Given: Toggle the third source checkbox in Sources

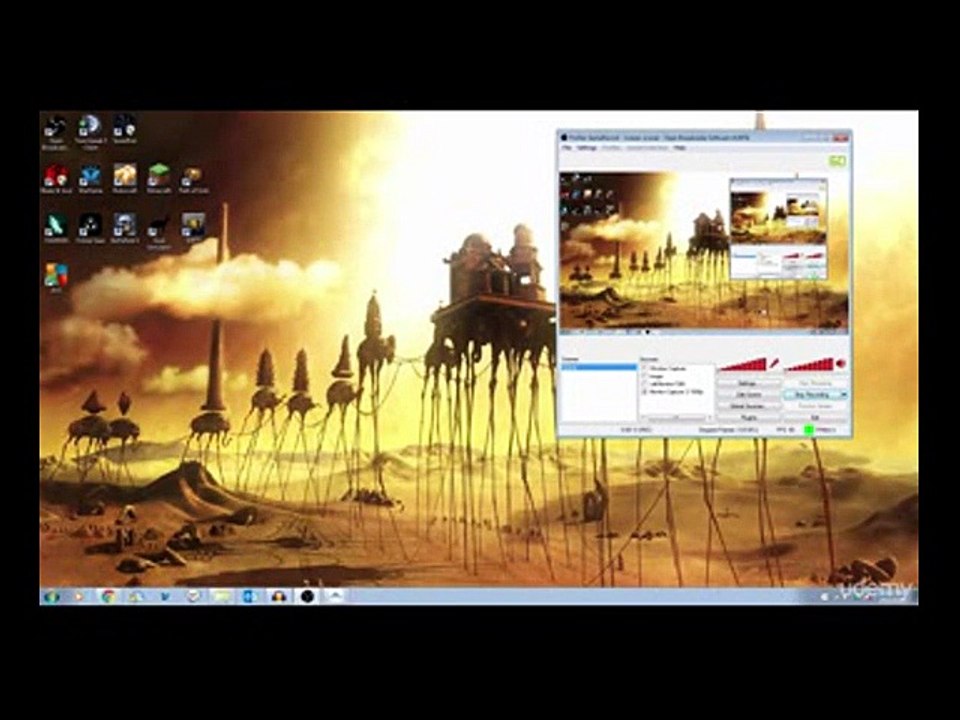Looking at the screenshot, I should pyautogui.click(x=645, y=383).
